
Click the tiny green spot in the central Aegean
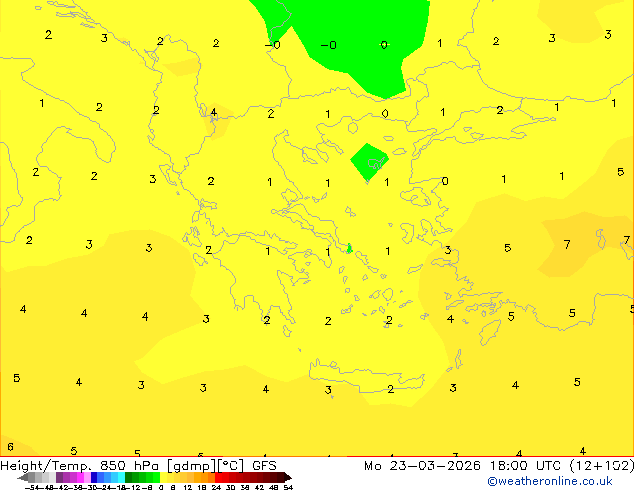coord(349,249)
